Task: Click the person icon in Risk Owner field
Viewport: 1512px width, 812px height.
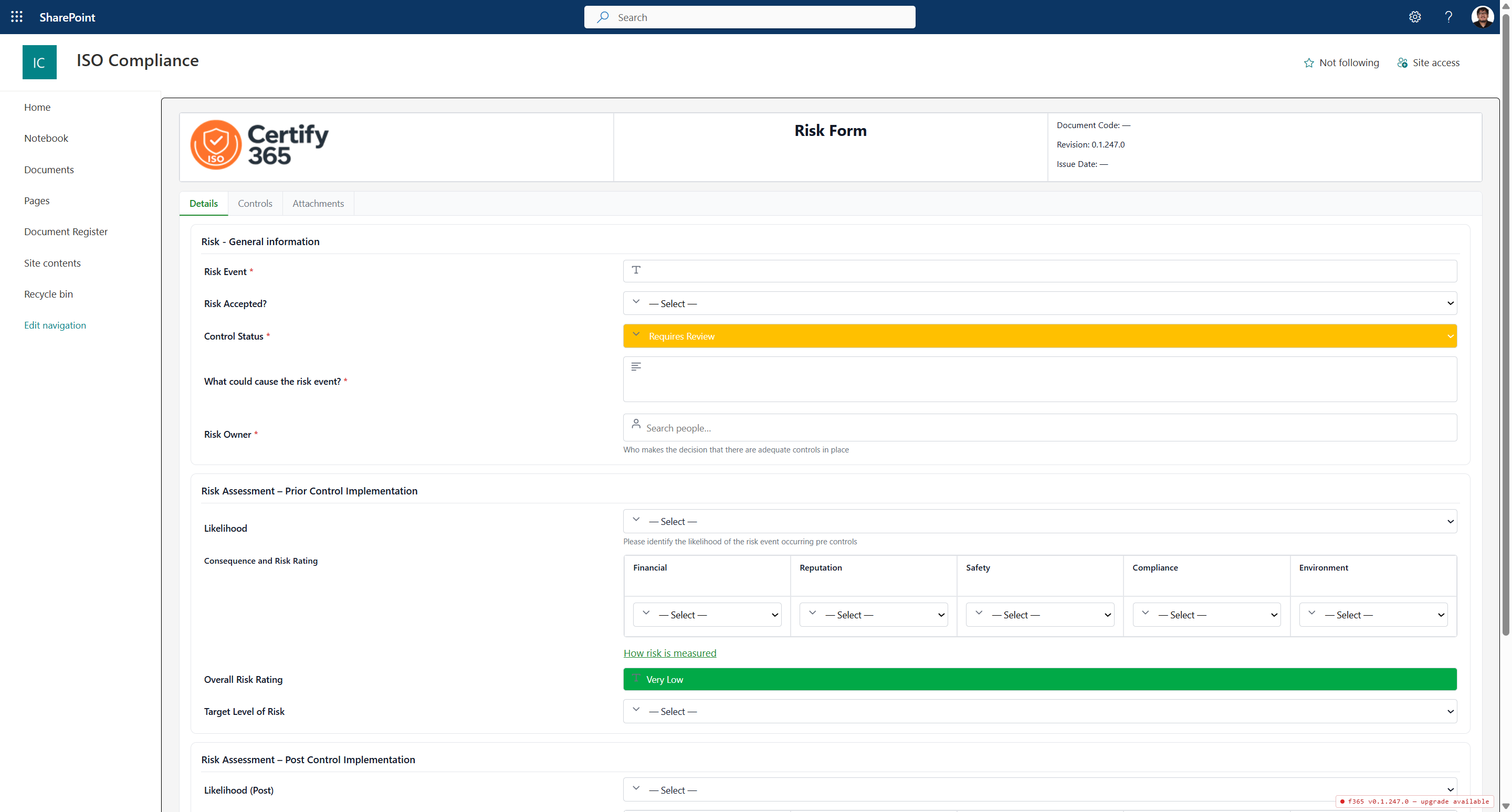Action: click(636, 424)
